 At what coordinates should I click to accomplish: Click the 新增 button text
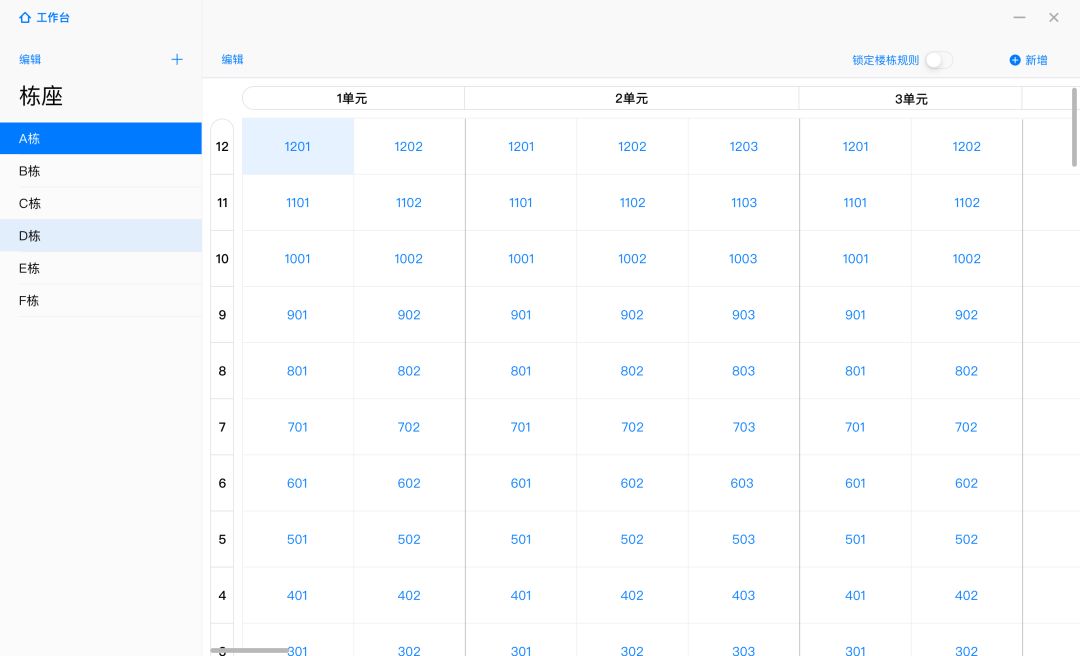pos(1036,60)
